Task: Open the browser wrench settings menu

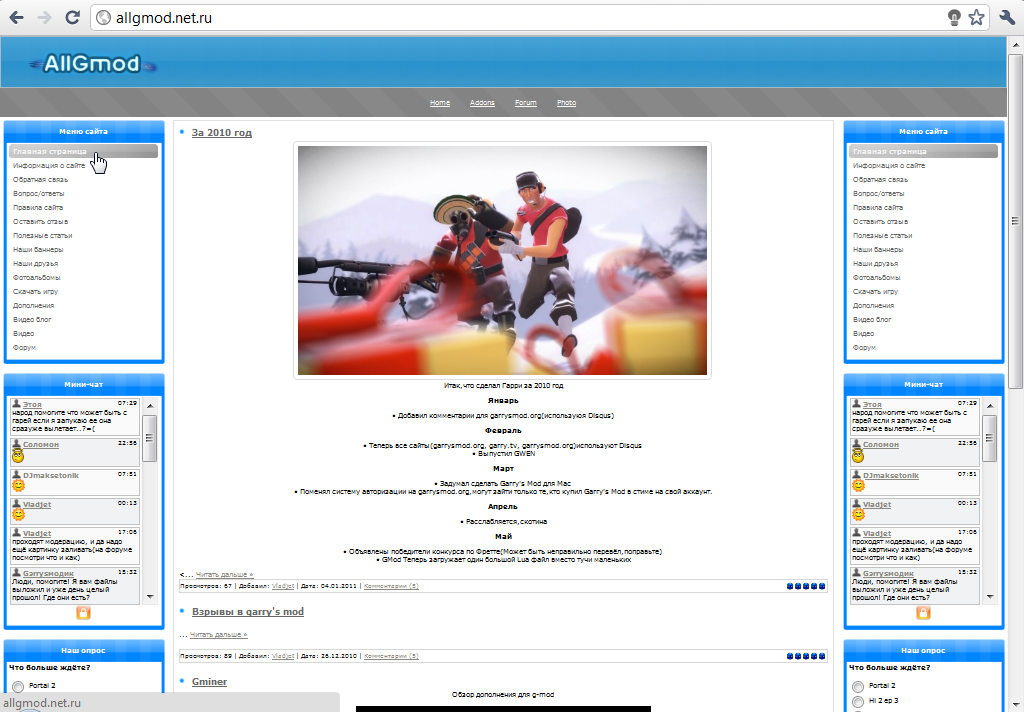Action: [x=1007, y=18]
